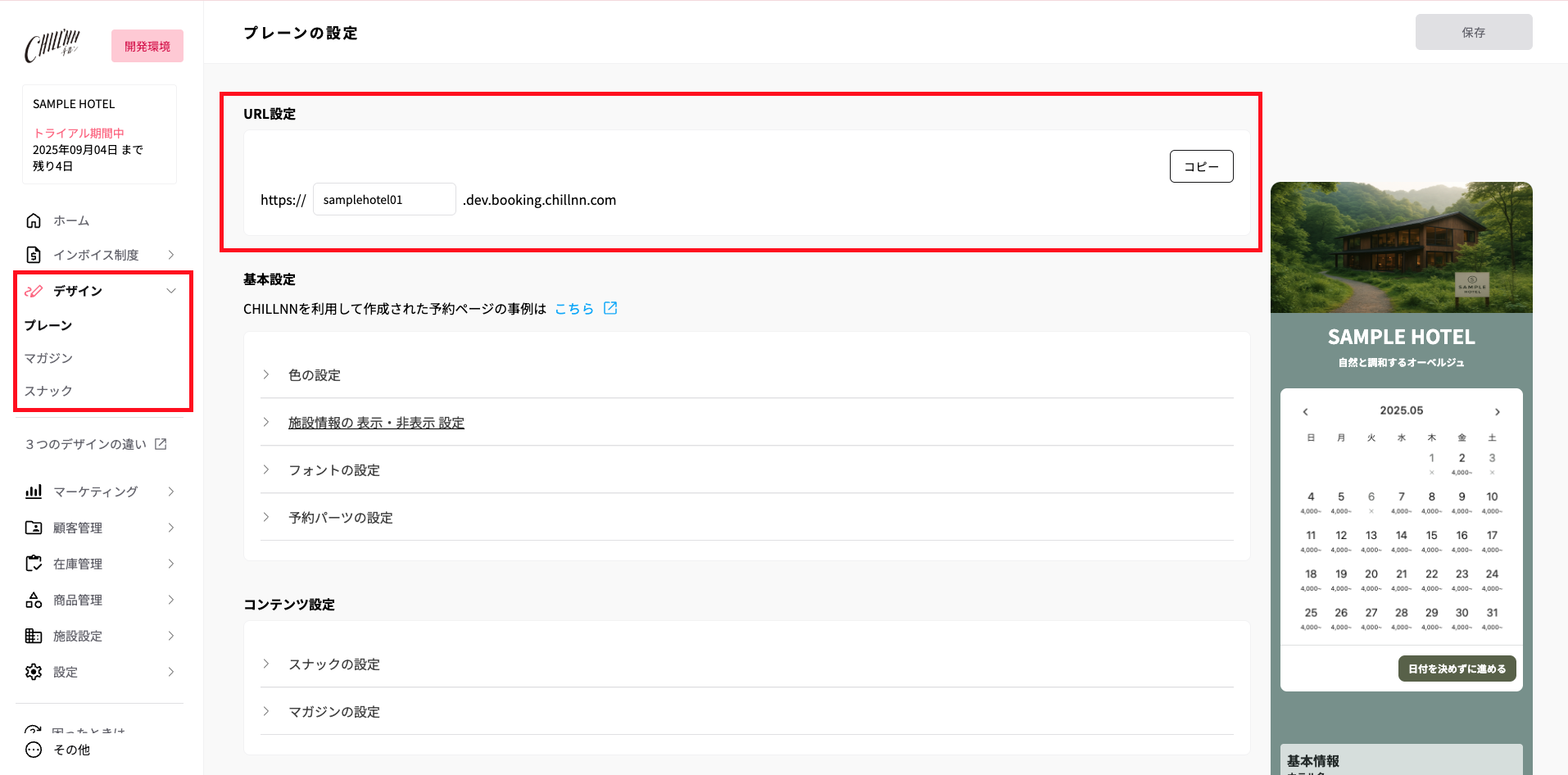Open external link icon beside こちら
1568x775 pixels.
pyautogui.click(x=610, y=308)
